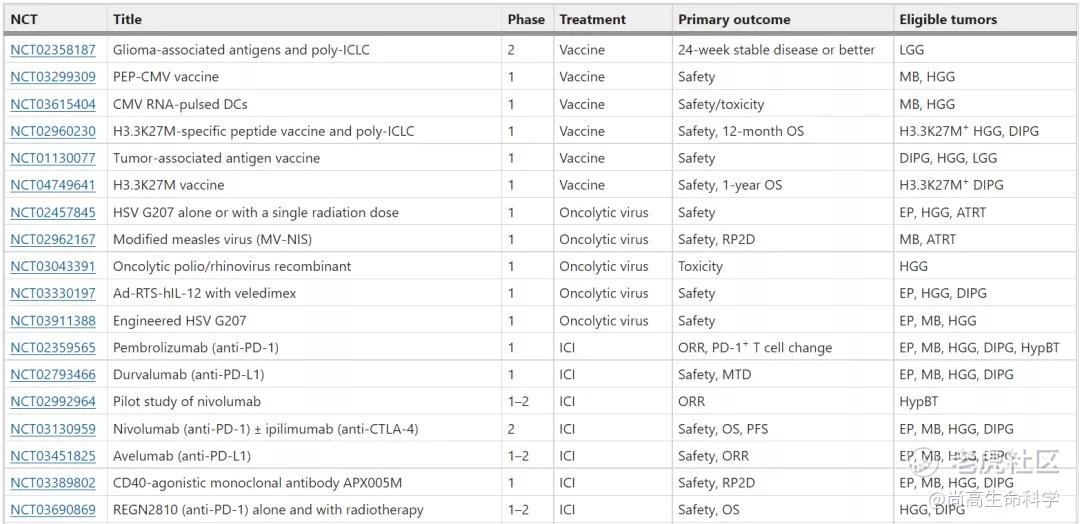This screenshot has width=1080, height=524.
Task: Click the NCT03690869 link
Action: (x=53, y=510)
